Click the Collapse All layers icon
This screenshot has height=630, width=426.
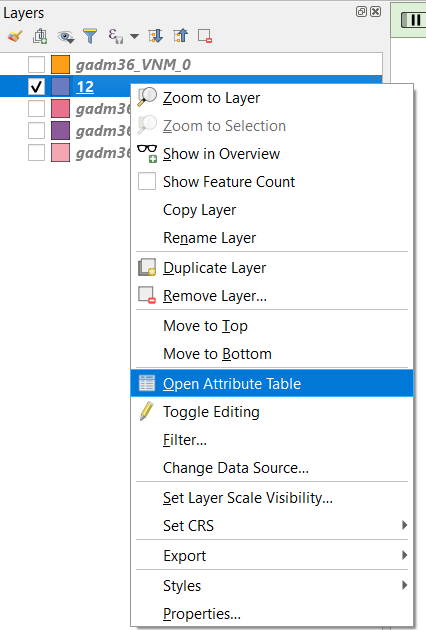tap(180, 36)
